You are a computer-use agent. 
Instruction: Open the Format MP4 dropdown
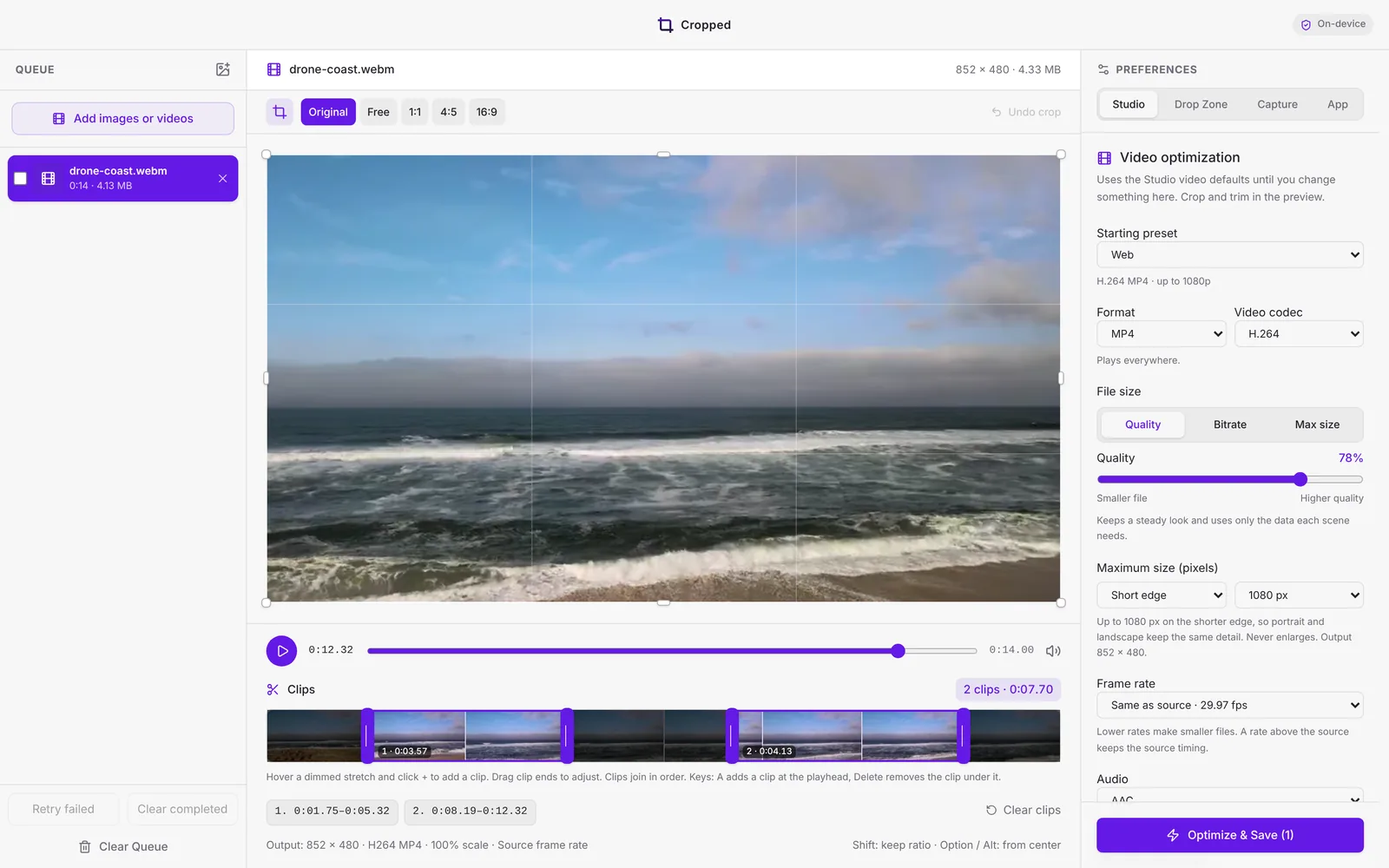point(1162,333)
